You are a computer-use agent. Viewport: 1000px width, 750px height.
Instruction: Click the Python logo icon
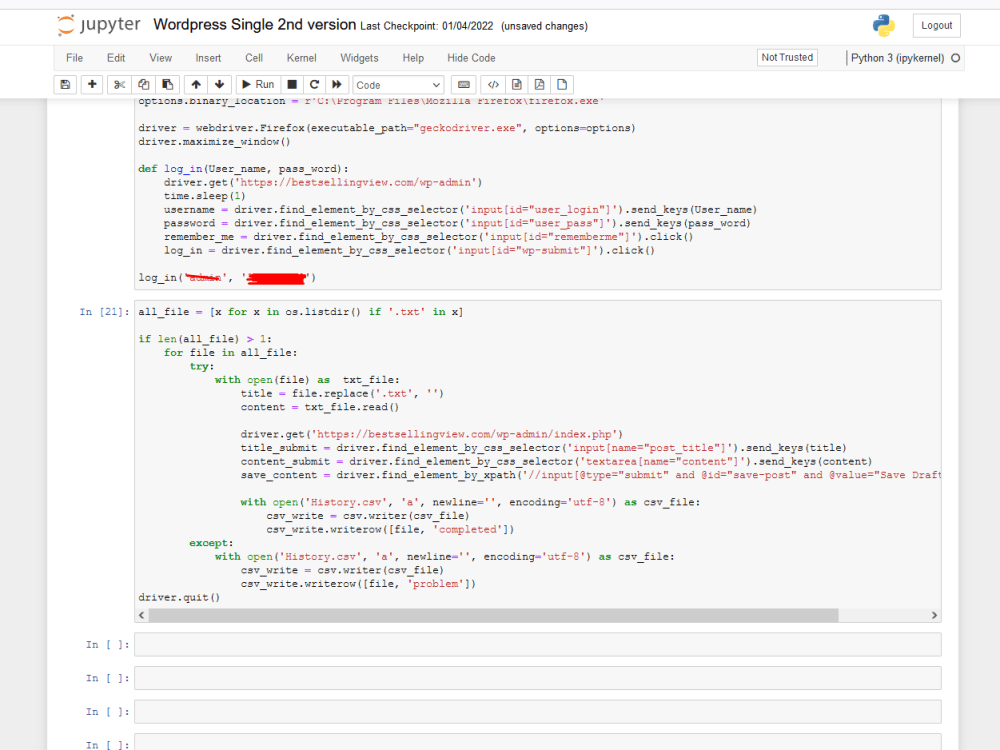(883, 26)
